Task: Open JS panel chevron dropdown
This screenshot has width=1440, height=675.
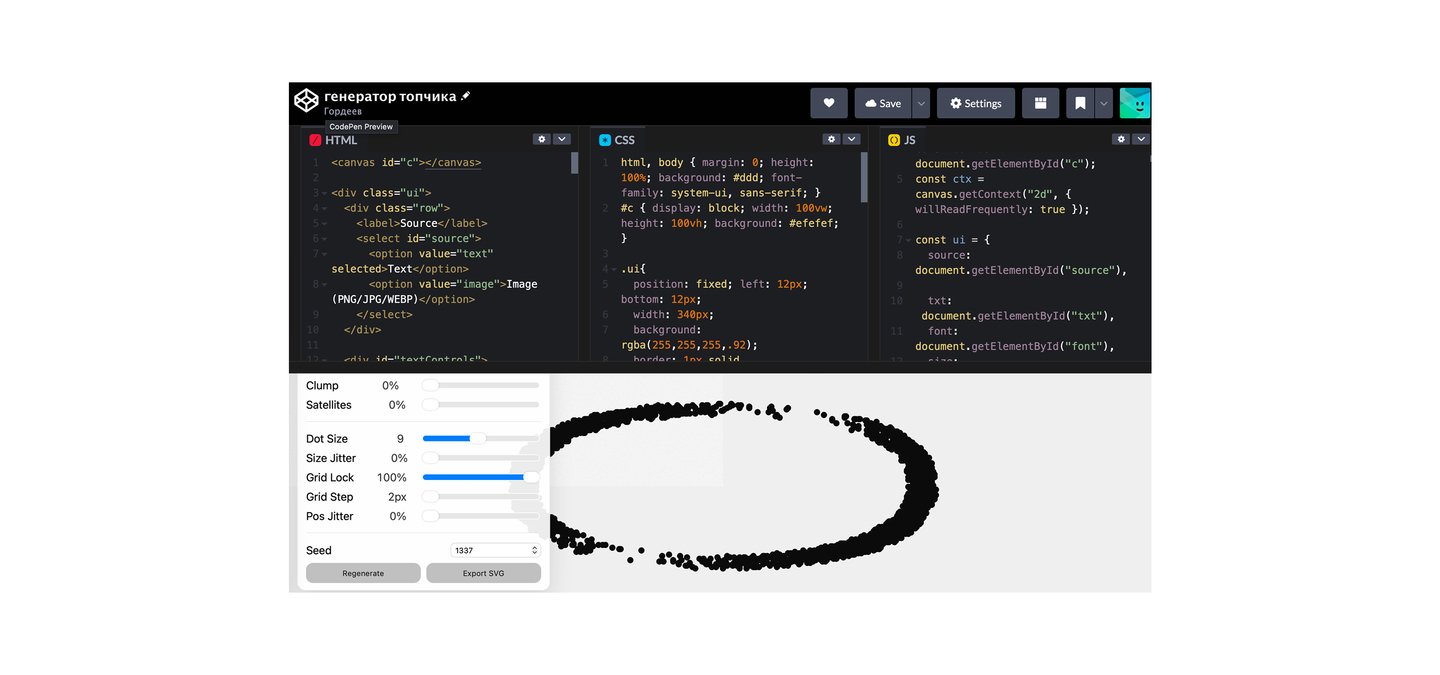Action: click(1141, 139)
